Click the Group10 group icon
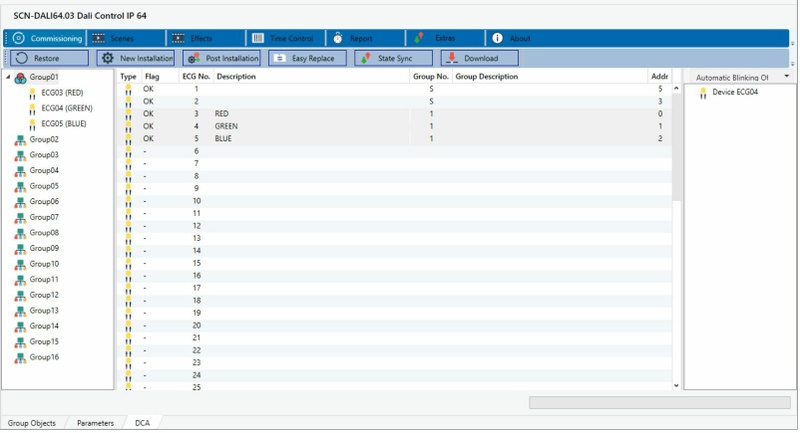800x433 pixels. (20, 265)
